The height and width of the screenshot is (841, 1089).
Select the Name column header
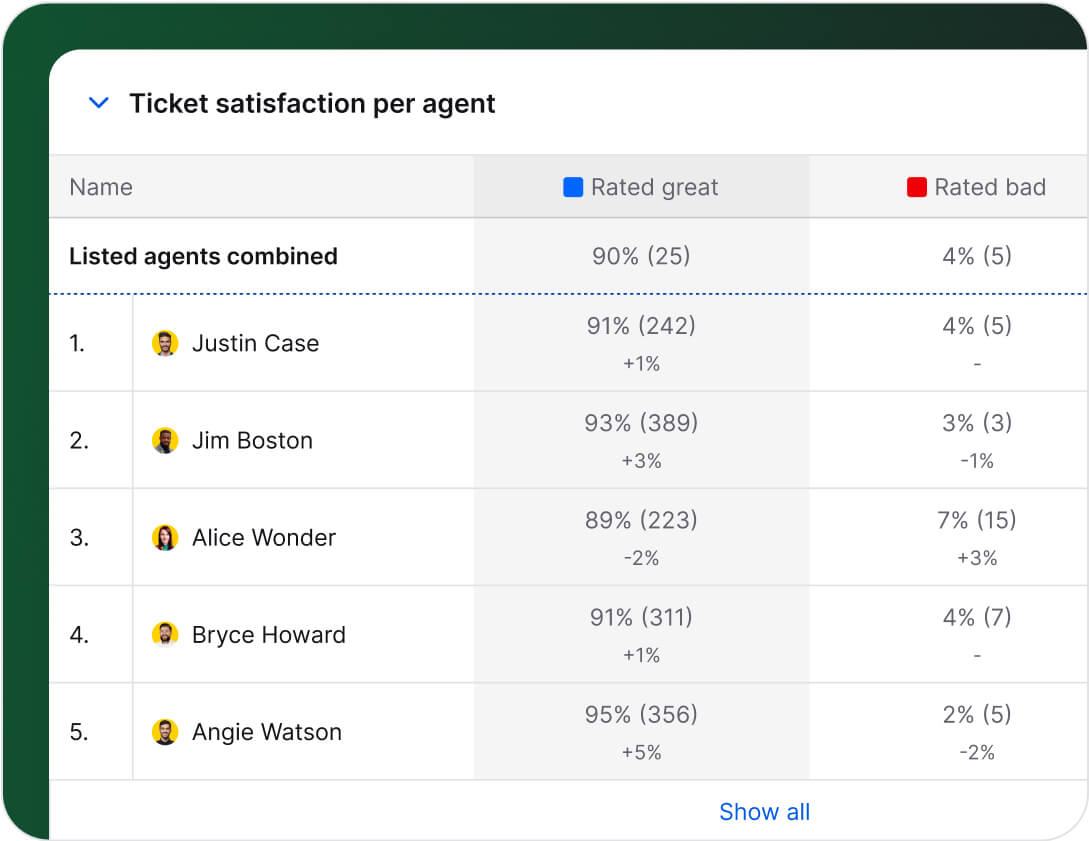point(100,186)
